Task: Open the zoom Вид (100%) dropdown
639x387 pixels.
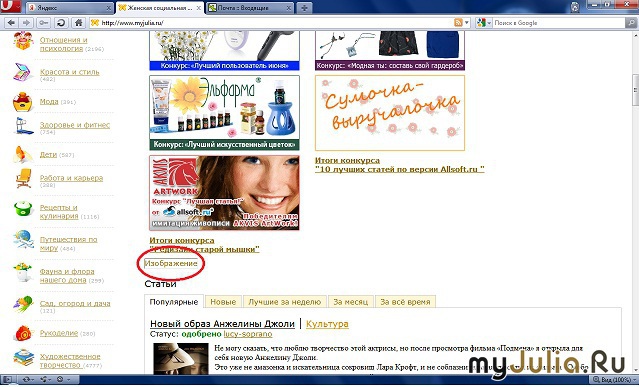Action: pyautogui.click(x=614, y=380)
